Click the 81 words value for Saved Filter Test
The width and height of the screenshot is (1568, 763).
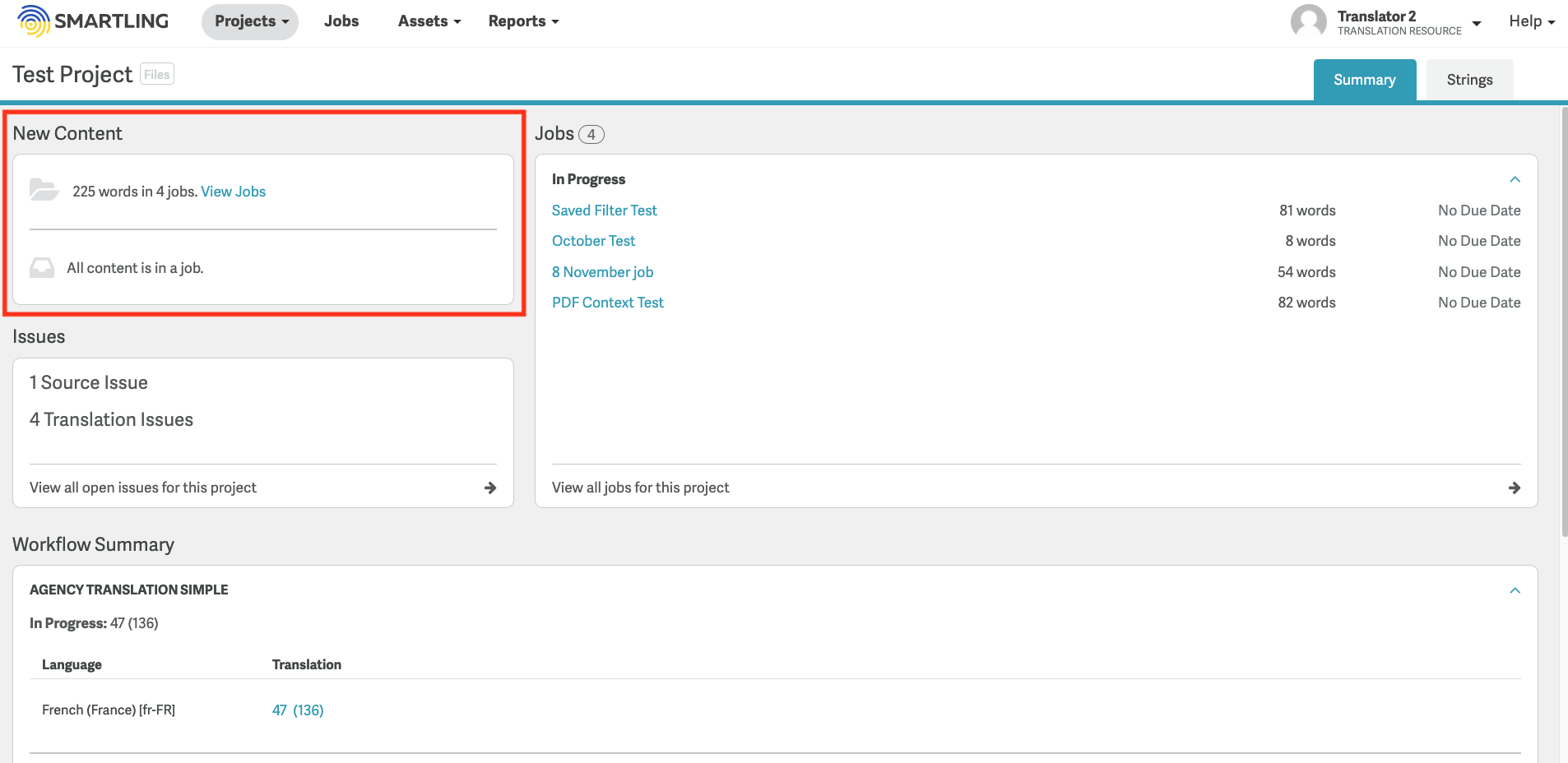(1307, 210)
